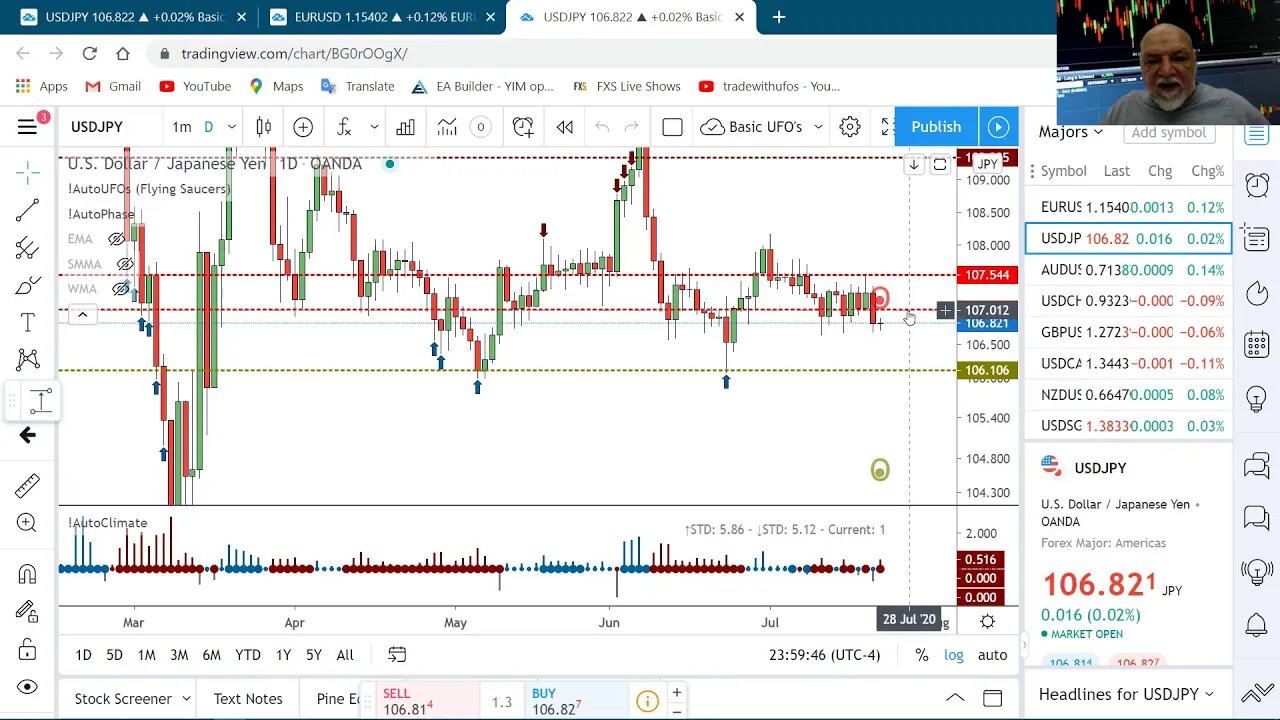Toggle magnet mode for drawings
Image resolution: width=1280 pixels, height=720 pixels.
point(27,574)
